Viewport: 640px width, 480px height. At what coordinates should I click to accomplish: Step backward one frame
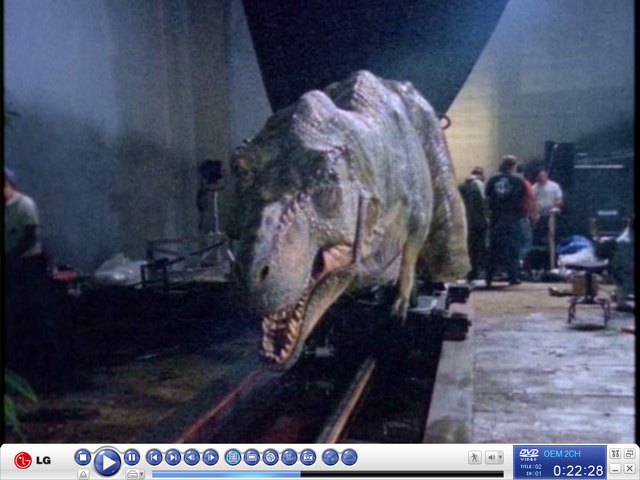point(192,457)
